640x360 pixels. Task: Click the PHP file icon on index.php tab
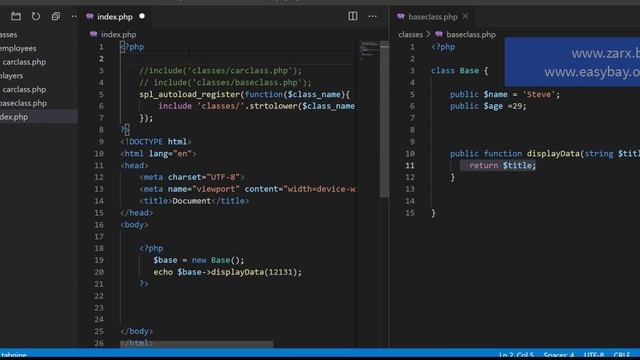(90, 16)
